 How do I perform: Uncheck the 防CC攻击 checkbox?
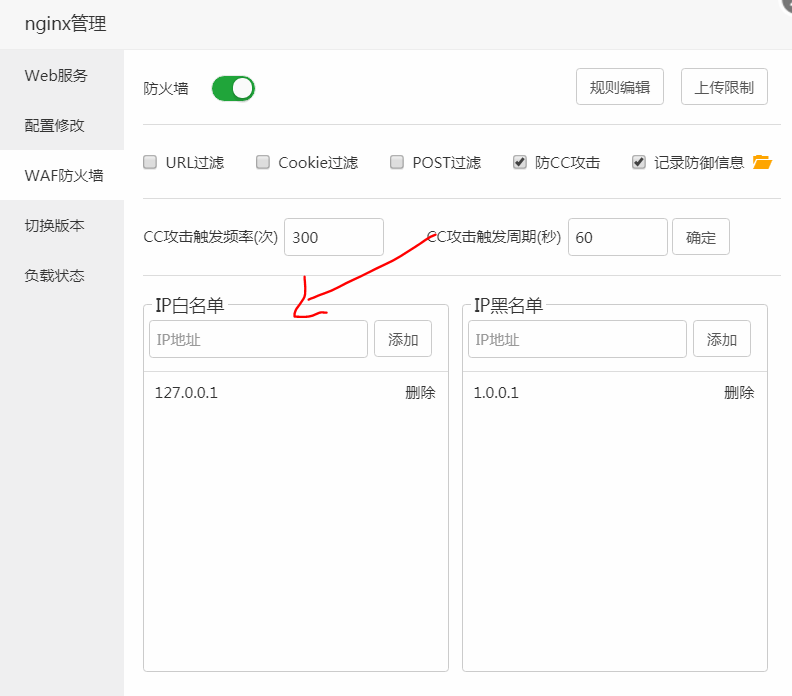(x=520, y=162)
